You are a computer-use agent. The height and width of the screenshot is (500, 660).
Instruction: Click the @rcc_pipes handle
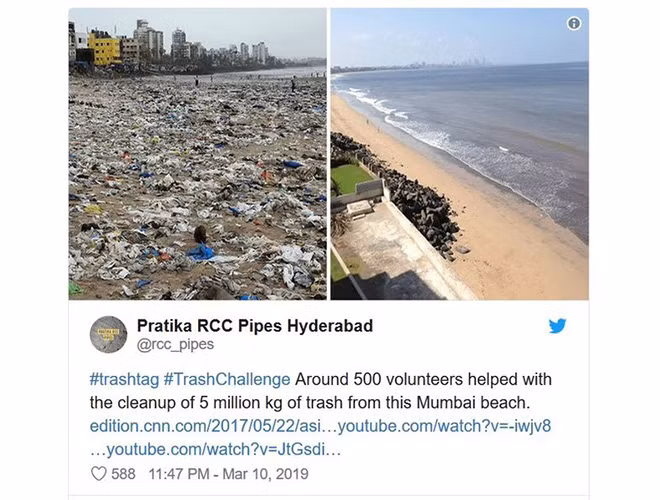click(x=176, y=344)
